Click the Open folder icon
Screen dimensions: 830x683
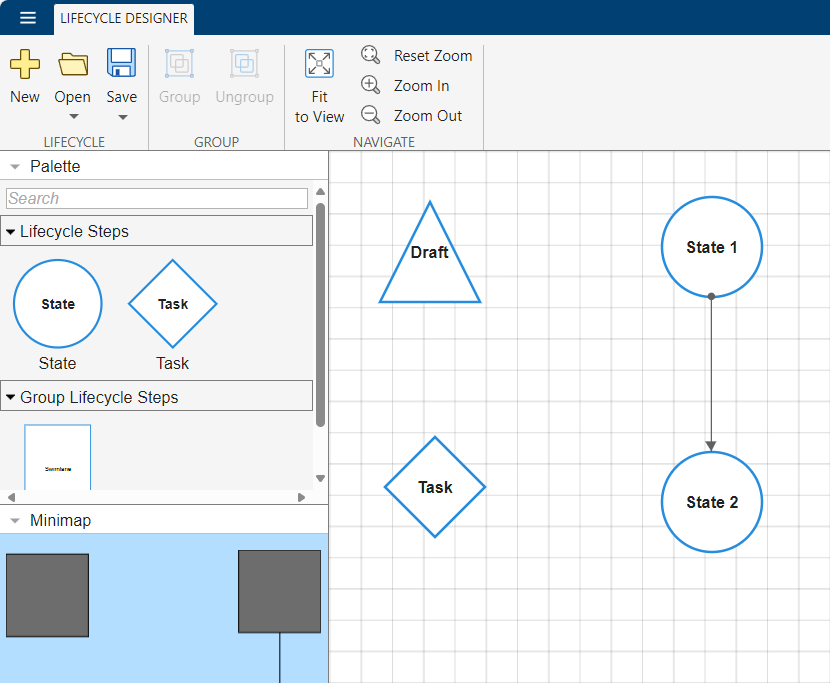(x=73, y=64)
